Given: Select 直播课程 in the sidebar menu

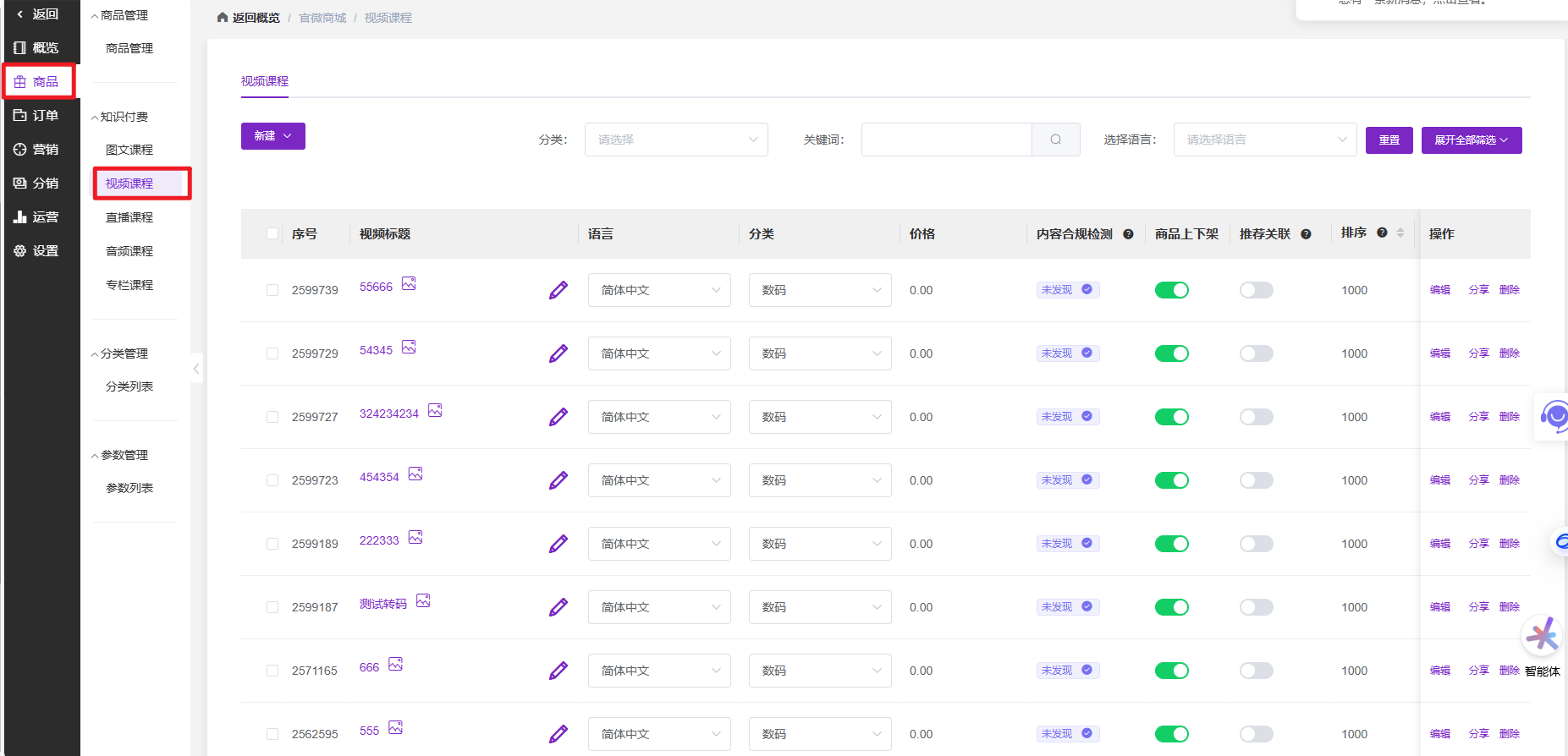Looking at the screenshot, I should tap(129, 217).
